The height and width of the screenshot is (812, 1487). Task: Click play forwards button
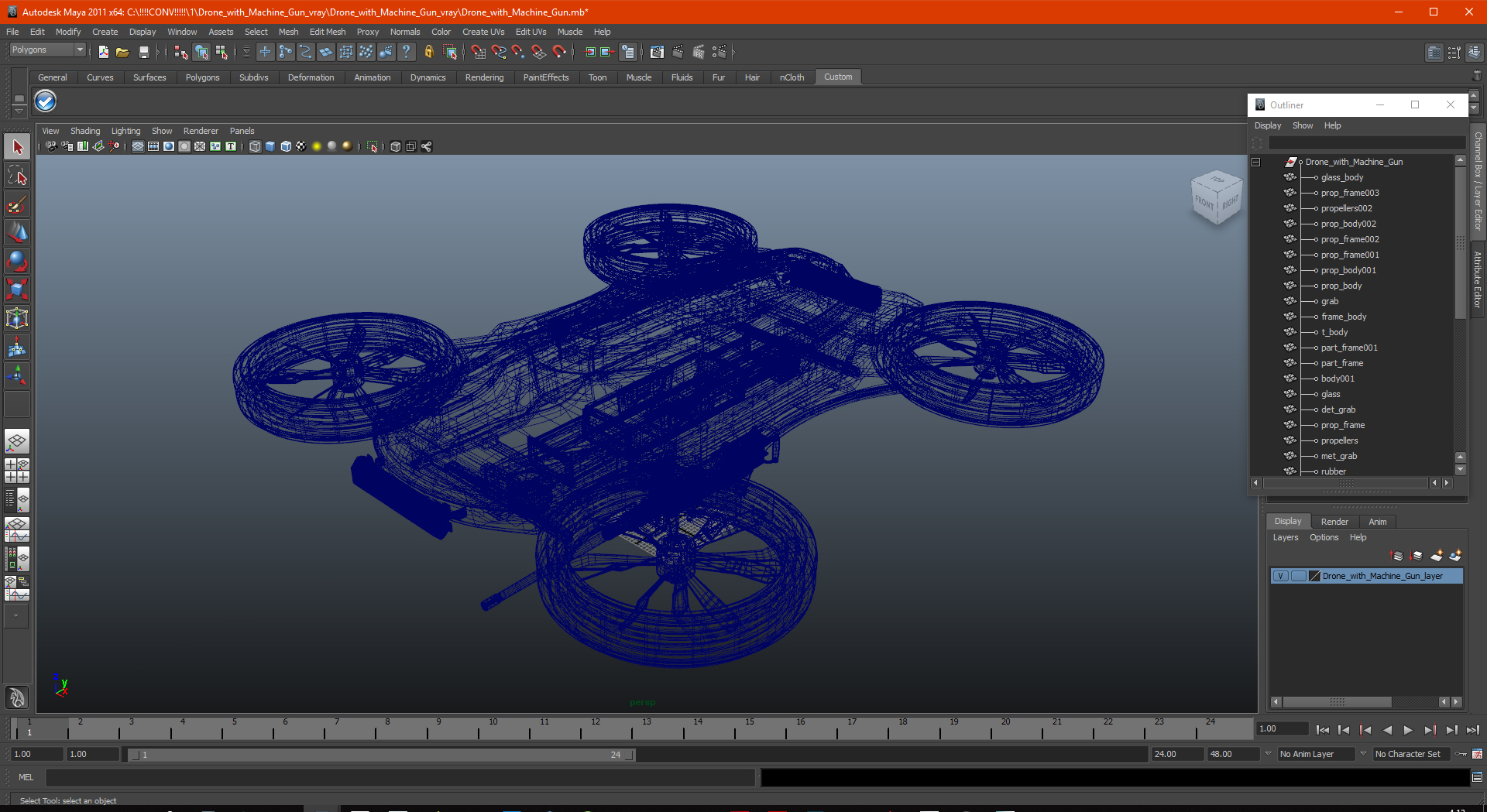1408,729
